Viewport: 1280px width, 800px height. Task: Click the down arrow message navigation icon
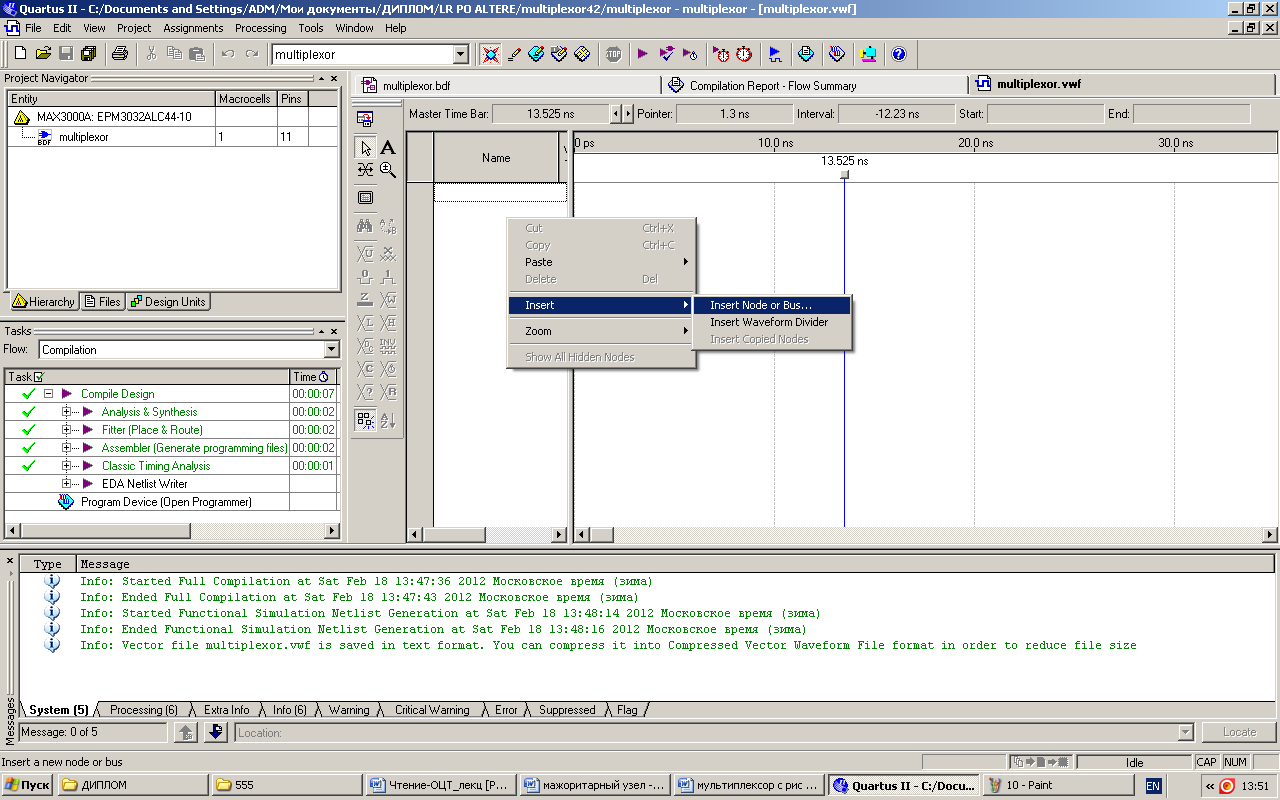(216, 733)
